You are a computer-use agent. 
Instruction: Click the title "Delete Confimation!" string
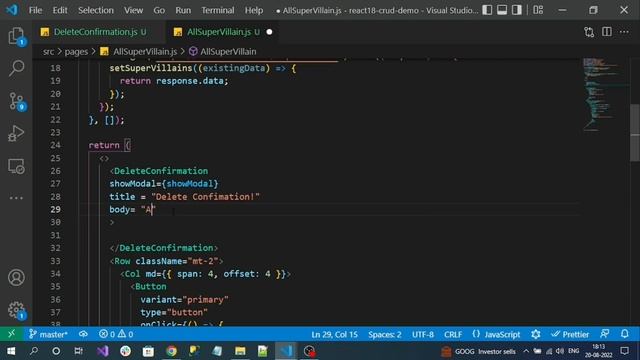coord(205,197)
